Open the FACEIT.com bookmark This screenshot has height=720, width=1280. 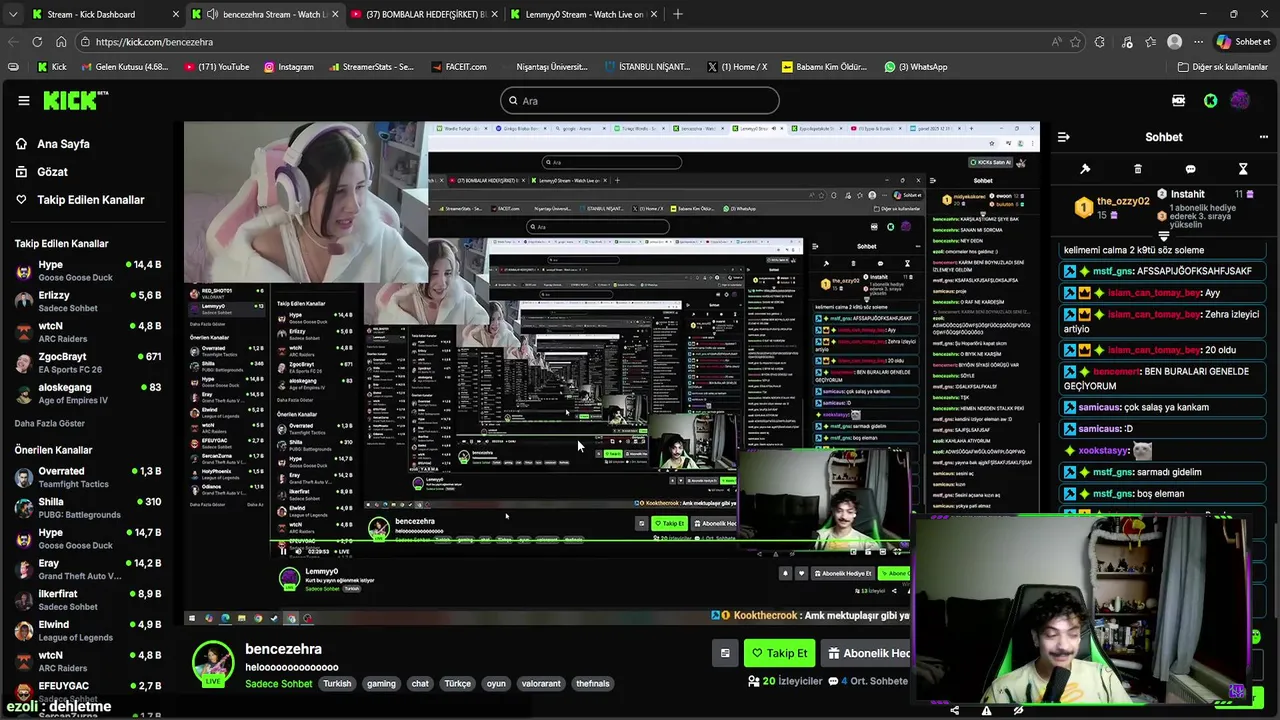459,67
